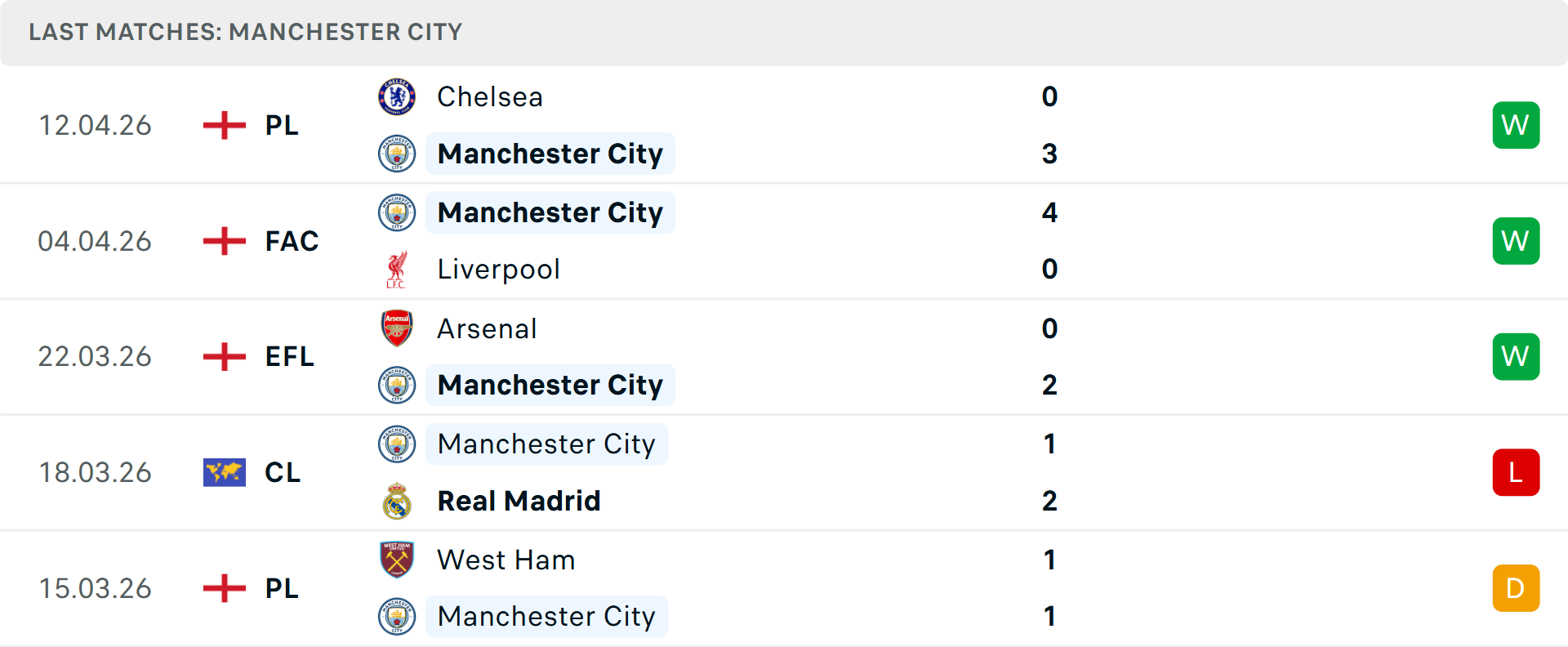Screen dimensions: 1568x647
Task: Toggle the red L badge for Real Madrid match
Action: (x=1516, y=472)
